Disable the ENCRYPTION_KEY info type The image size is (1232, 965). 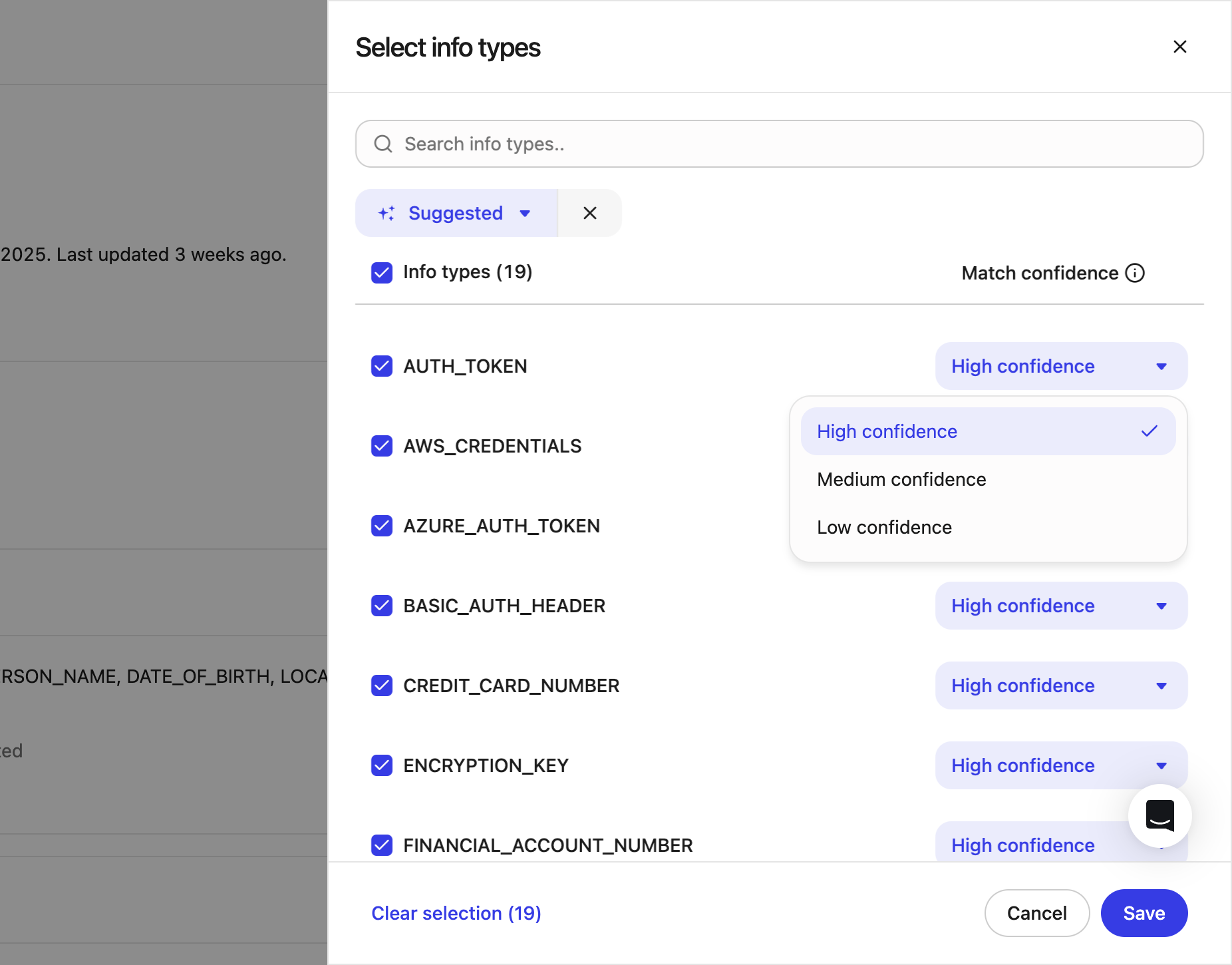tap(382, 765)
